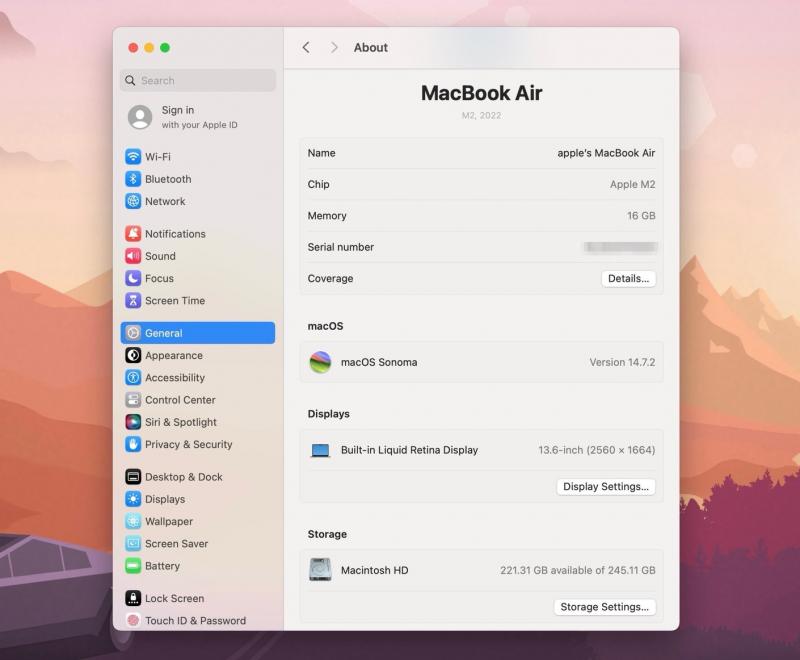Open the Wi-Fi settings pane
This screenshot has width=800, height=660.
198,157
